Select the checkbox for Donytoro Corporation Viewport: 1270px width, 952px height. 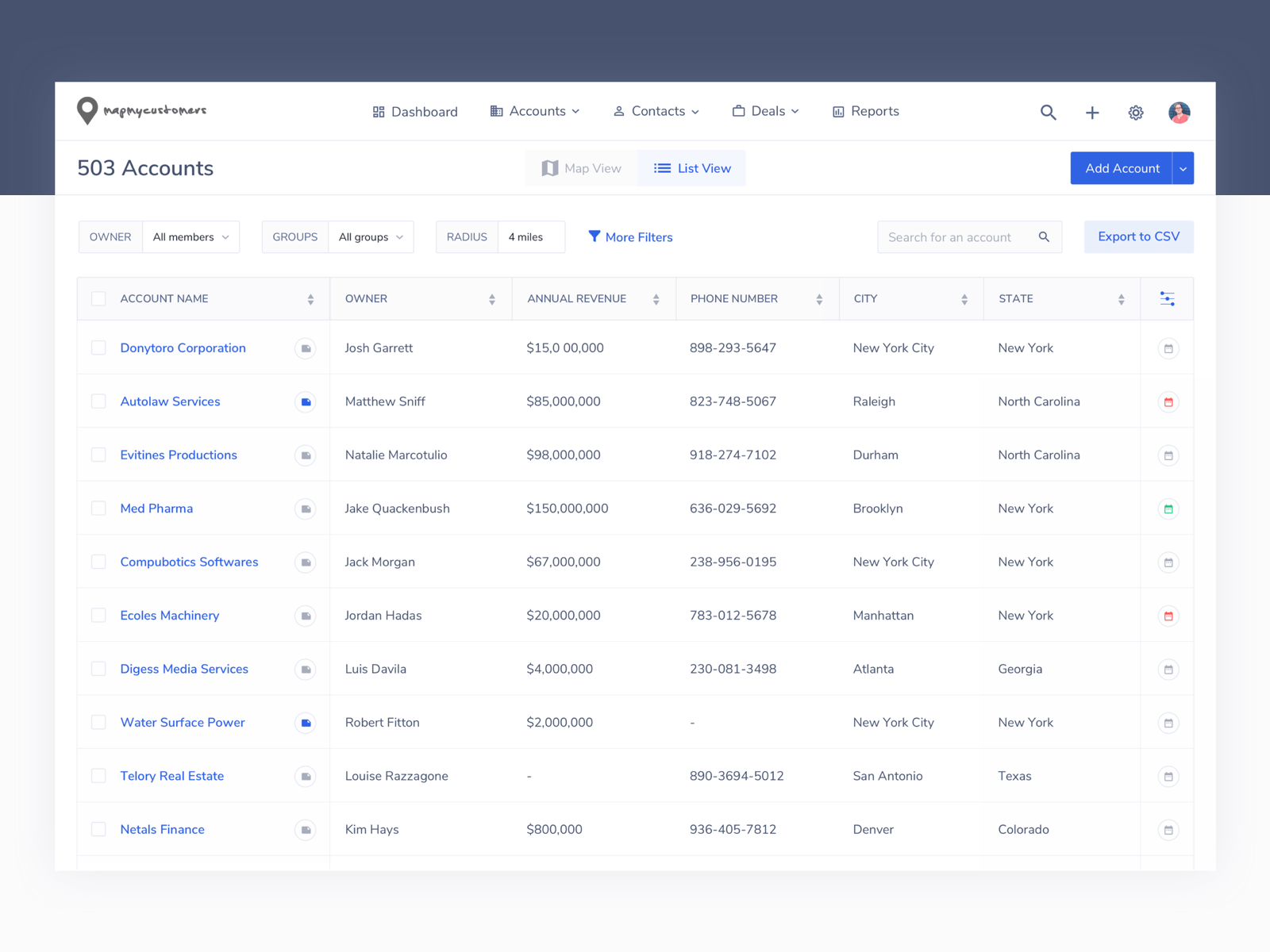point(98,347)
